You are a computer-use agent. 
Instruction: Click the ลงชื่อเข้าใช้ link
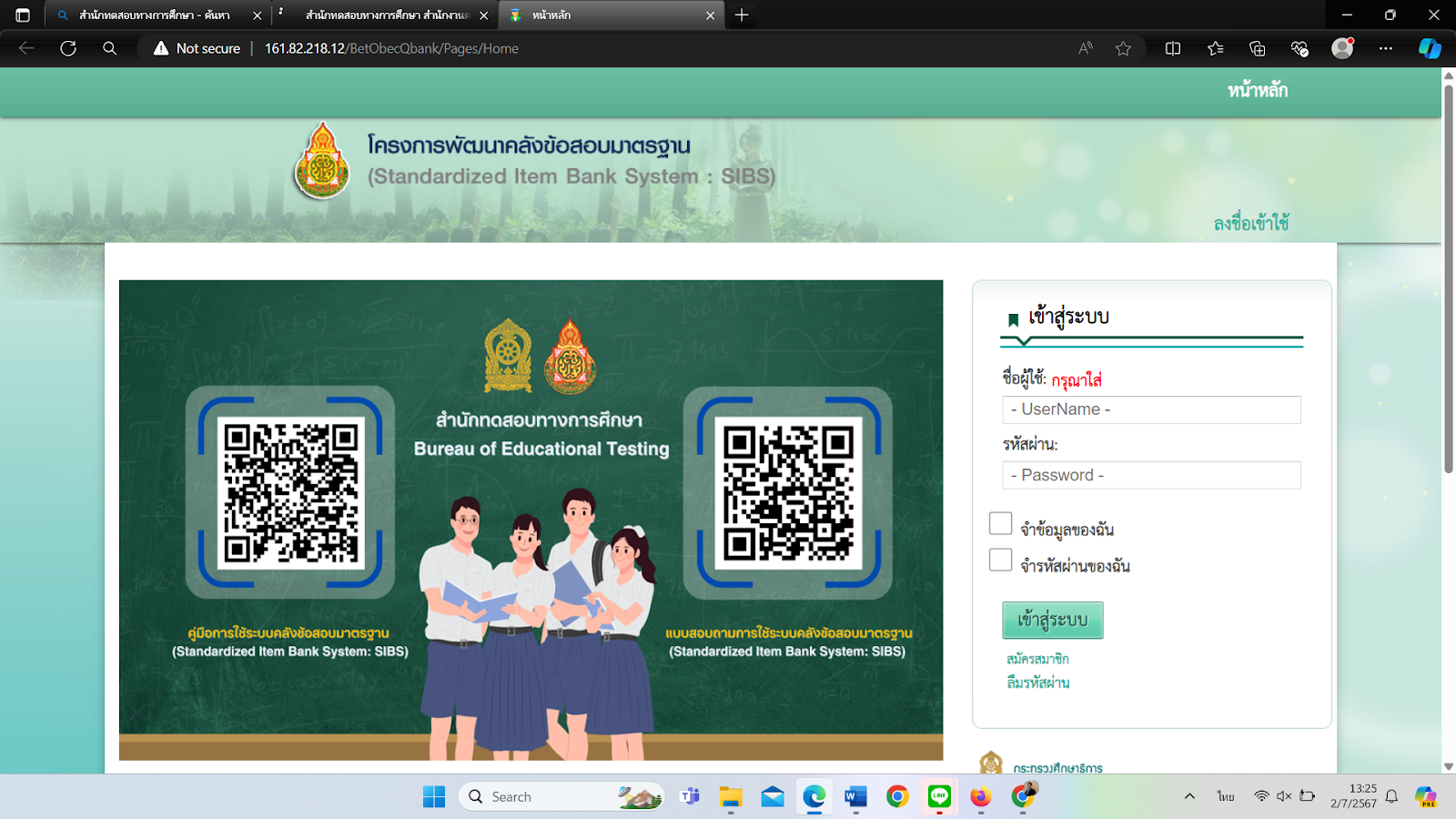pyautogui.click(x=1251, y=223)
